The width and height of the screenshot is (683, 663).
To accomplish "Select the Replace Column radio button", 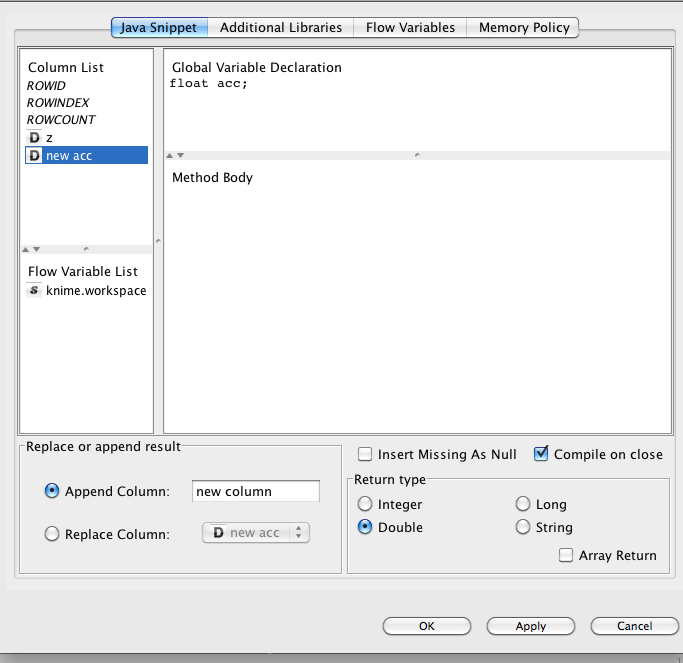I will pos(52,534).
